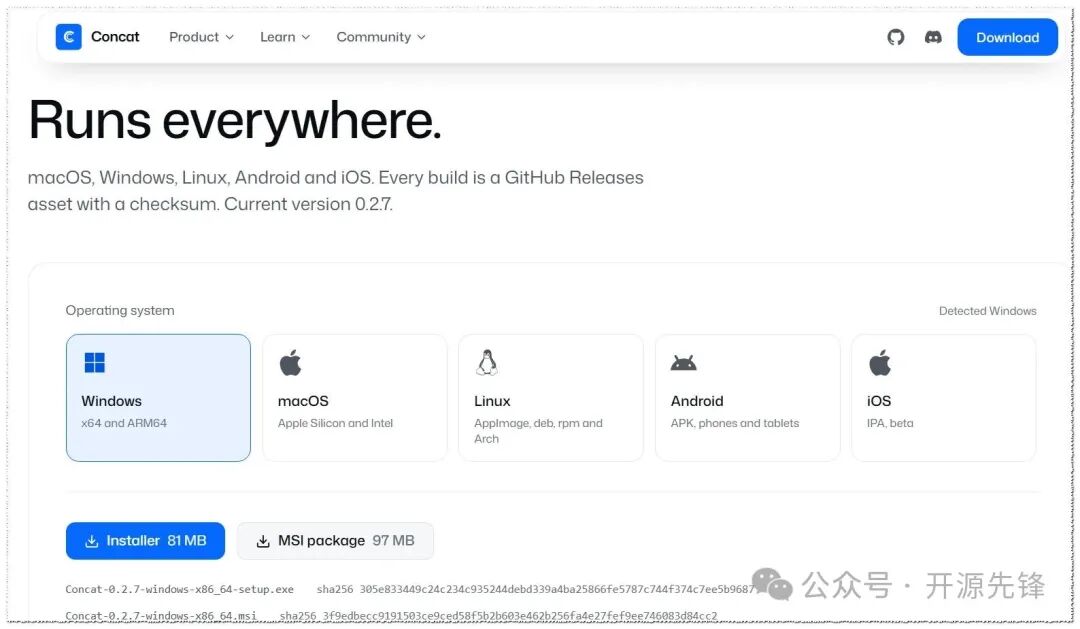Click the download arrow icon on MSI package

coord(262,542)
